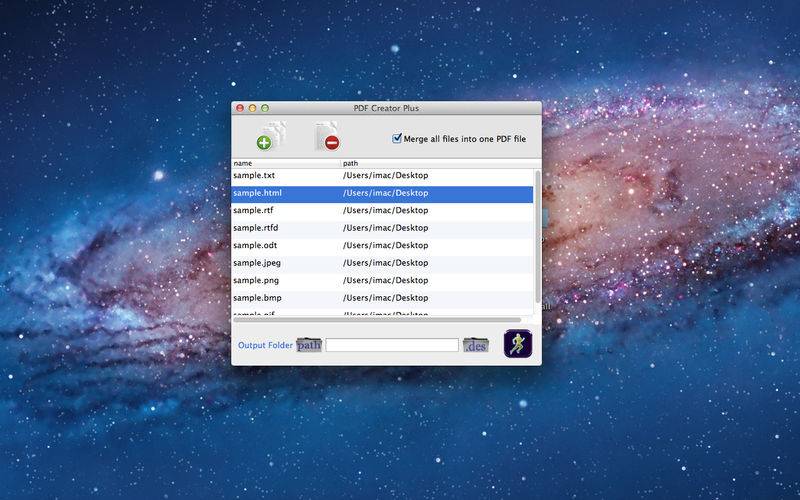
Task: Click the vertical scrollbar of the file list
Action: tap(538, 237)
